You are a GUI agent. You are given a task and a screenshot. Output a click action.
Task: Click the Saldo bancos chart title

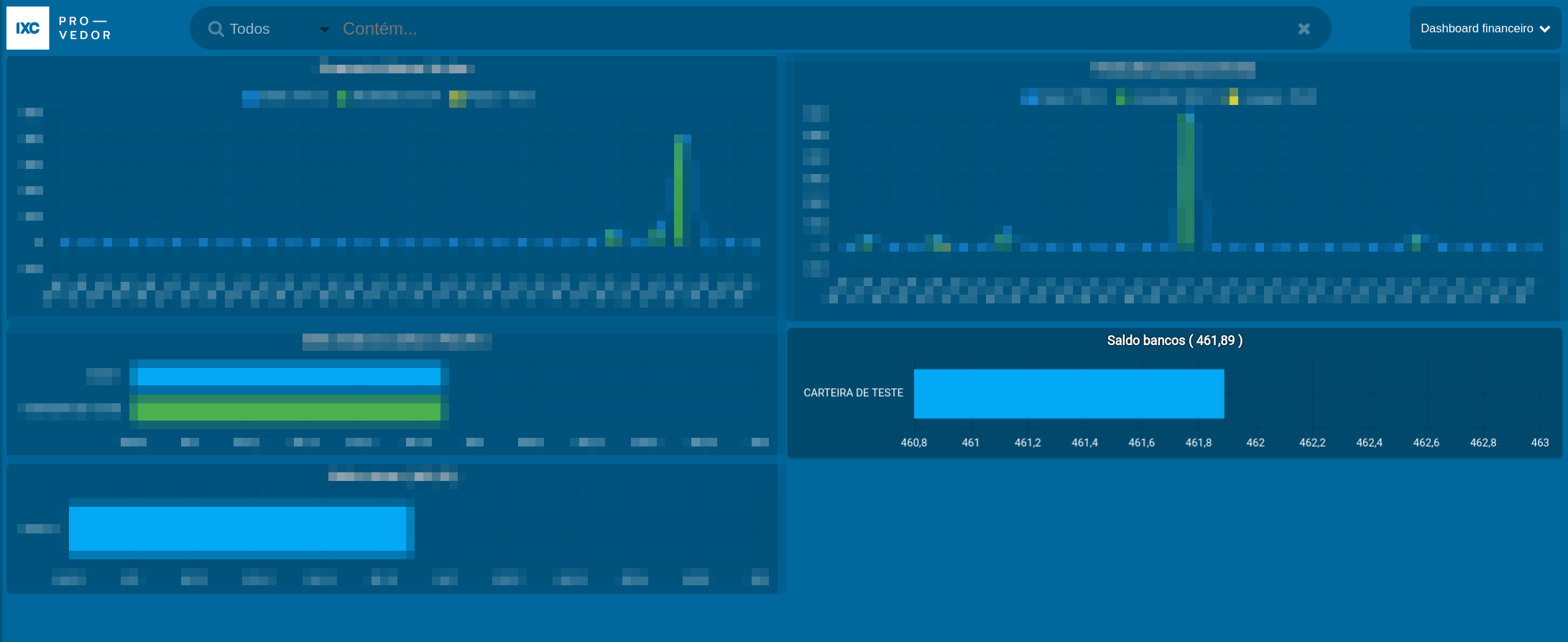[x=1174, y=341]
